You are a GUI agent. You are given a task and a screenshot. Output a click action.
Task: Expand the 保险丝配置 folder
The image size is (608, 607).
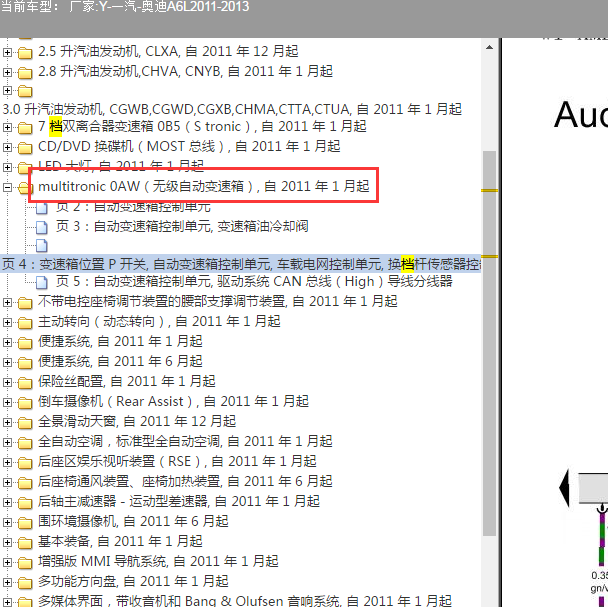pyautogui.click(x=7, y=382)
